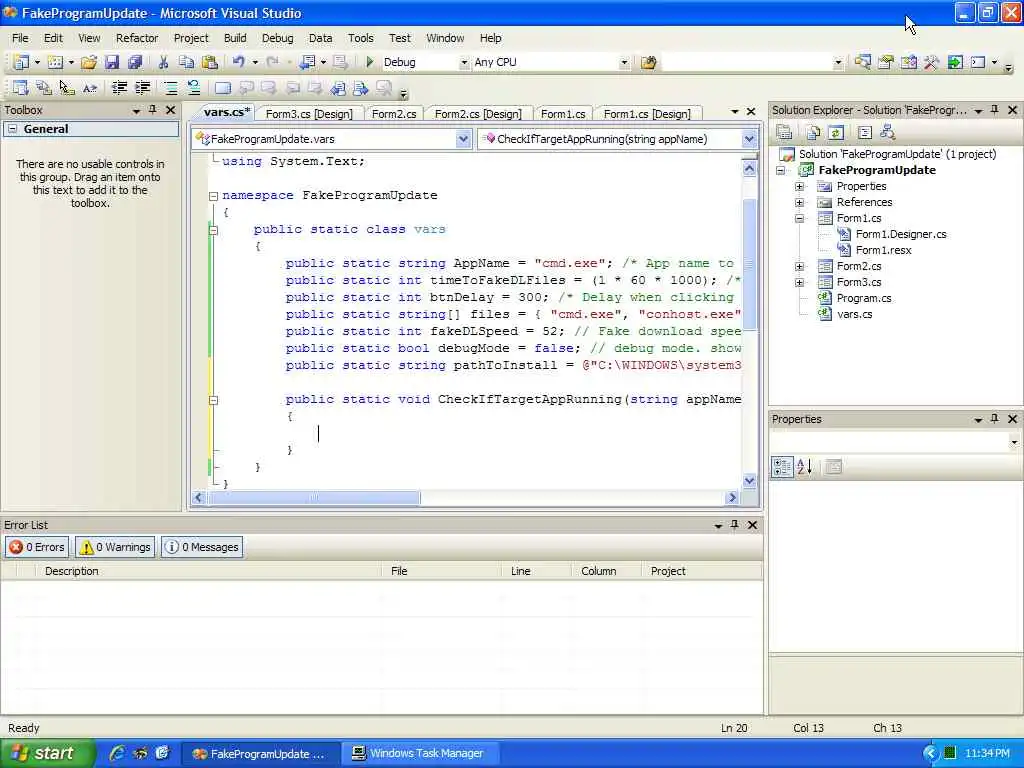Click the horizontal scrollbar thumb in code editor
The image size is (1024, 768).
pos(314,498)
